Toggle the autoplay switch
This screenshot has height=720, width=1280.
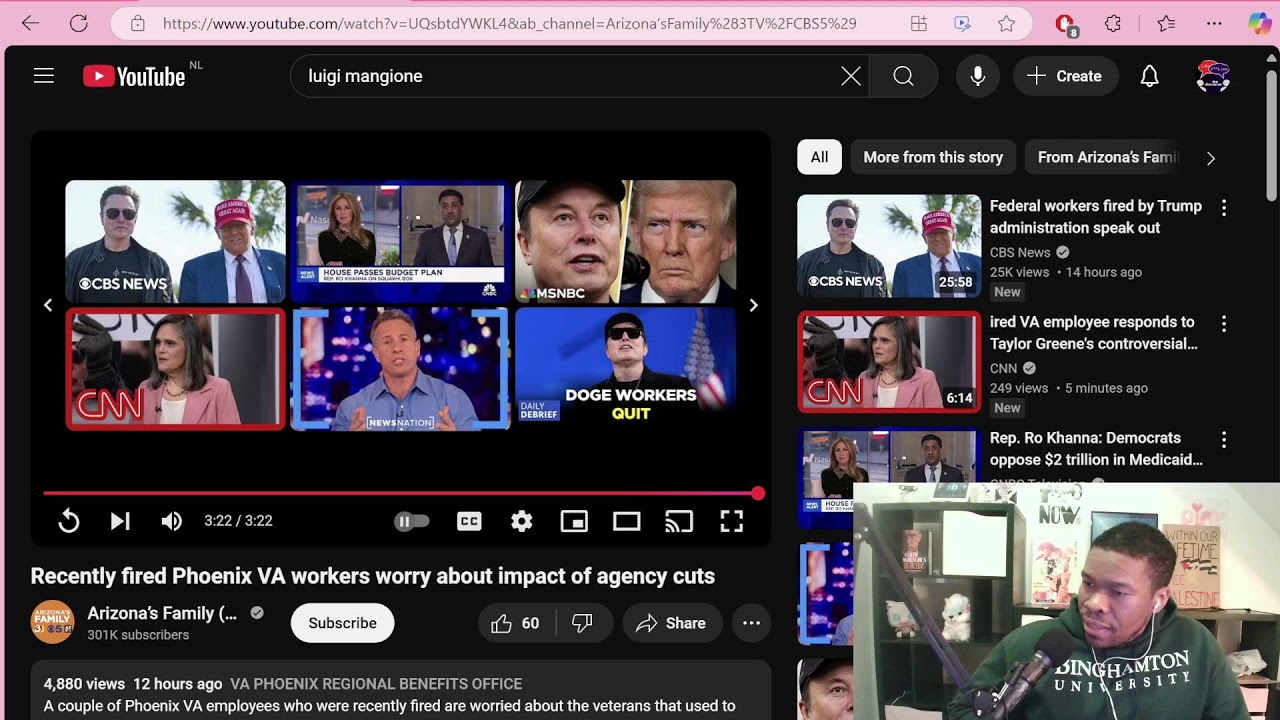(x=412, y=521)
